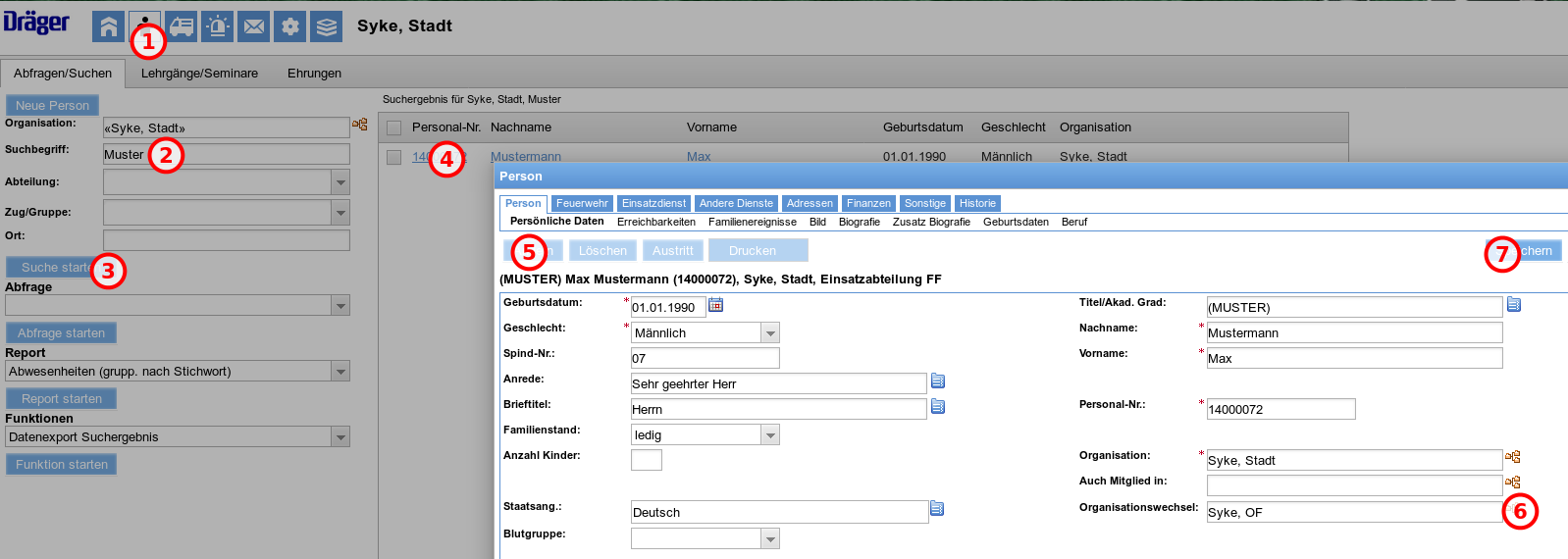Click the Report starten button
The height and width of the screenshot is (559, 1568).
(62, 398)
